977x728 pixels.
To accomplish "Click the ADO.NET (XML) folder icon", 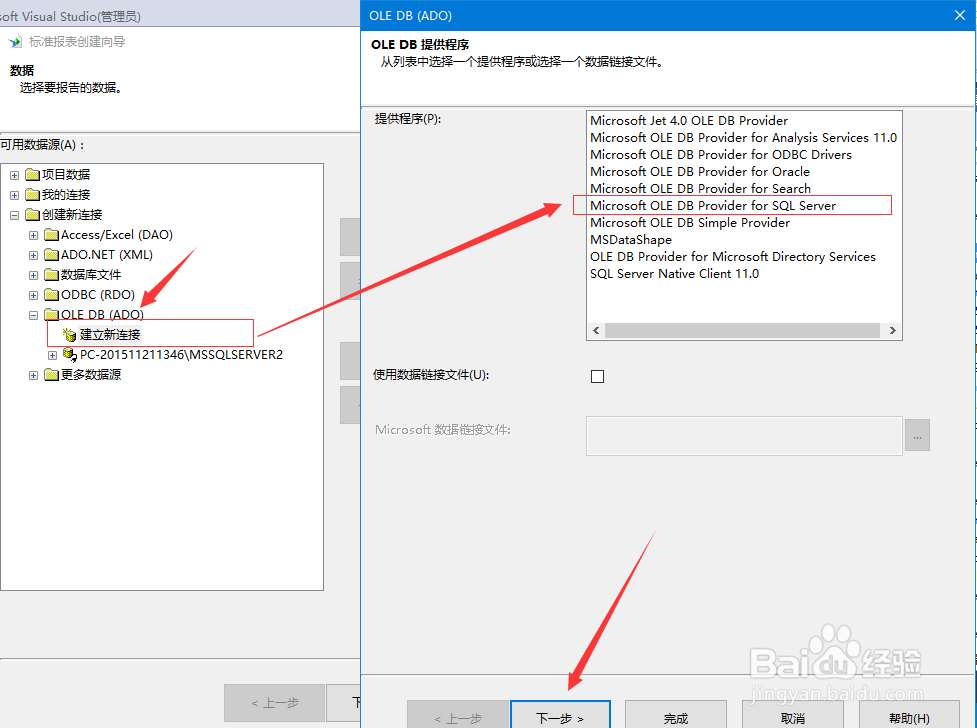I will 53,254.
